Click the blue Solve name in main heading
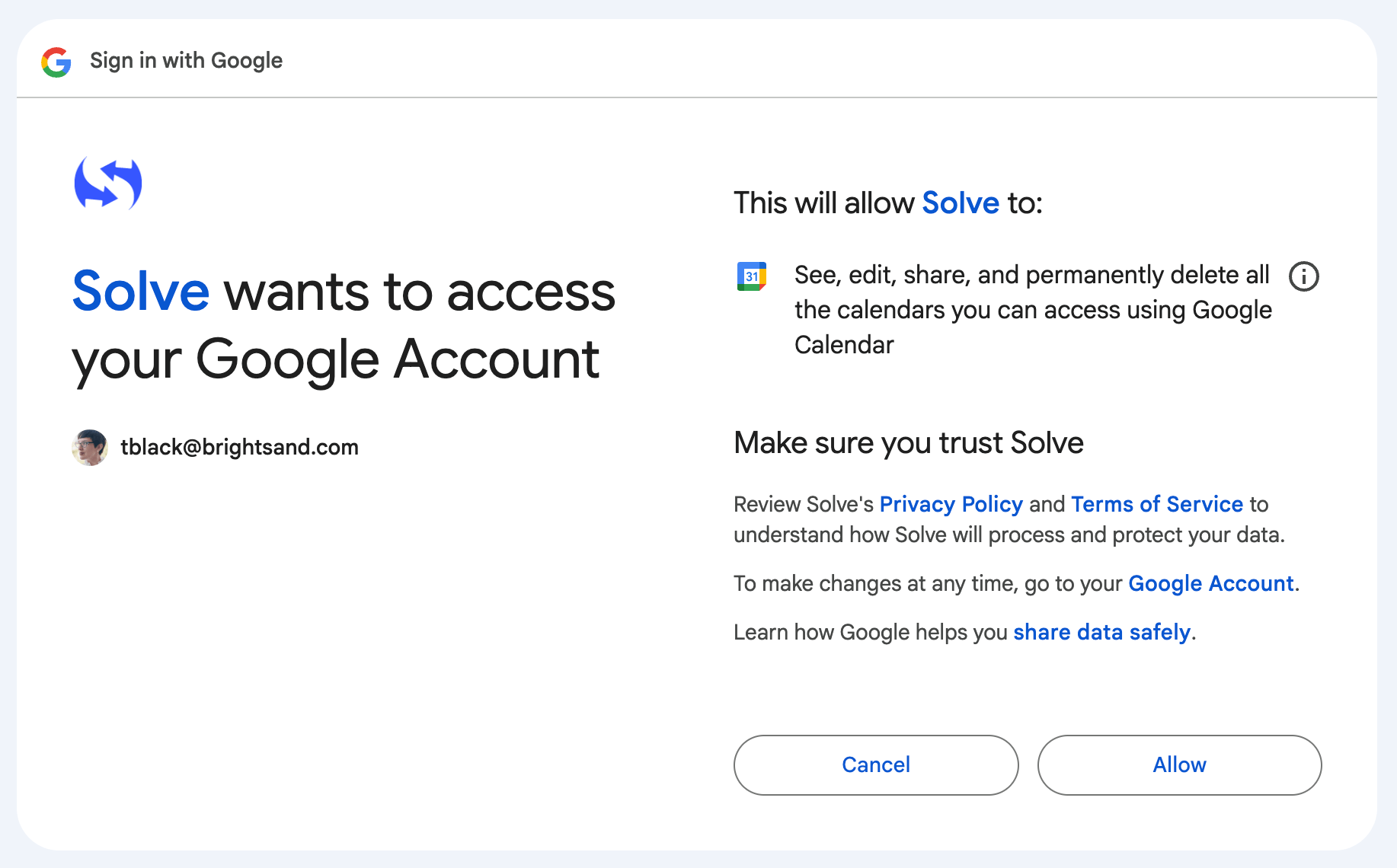 click(x=141, y=292)
